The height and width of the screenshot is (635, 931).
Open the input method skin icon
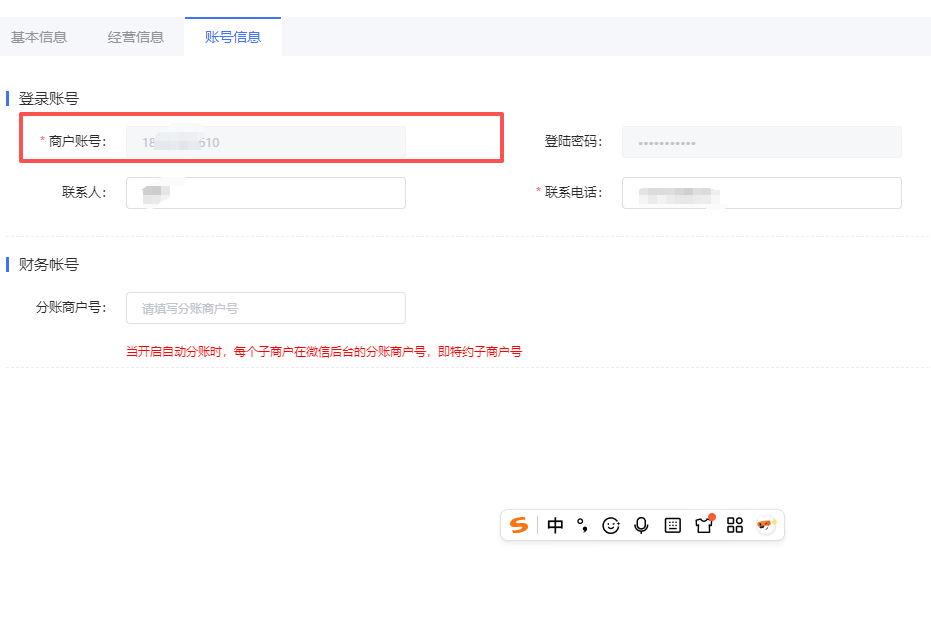(x=703, y=525)
